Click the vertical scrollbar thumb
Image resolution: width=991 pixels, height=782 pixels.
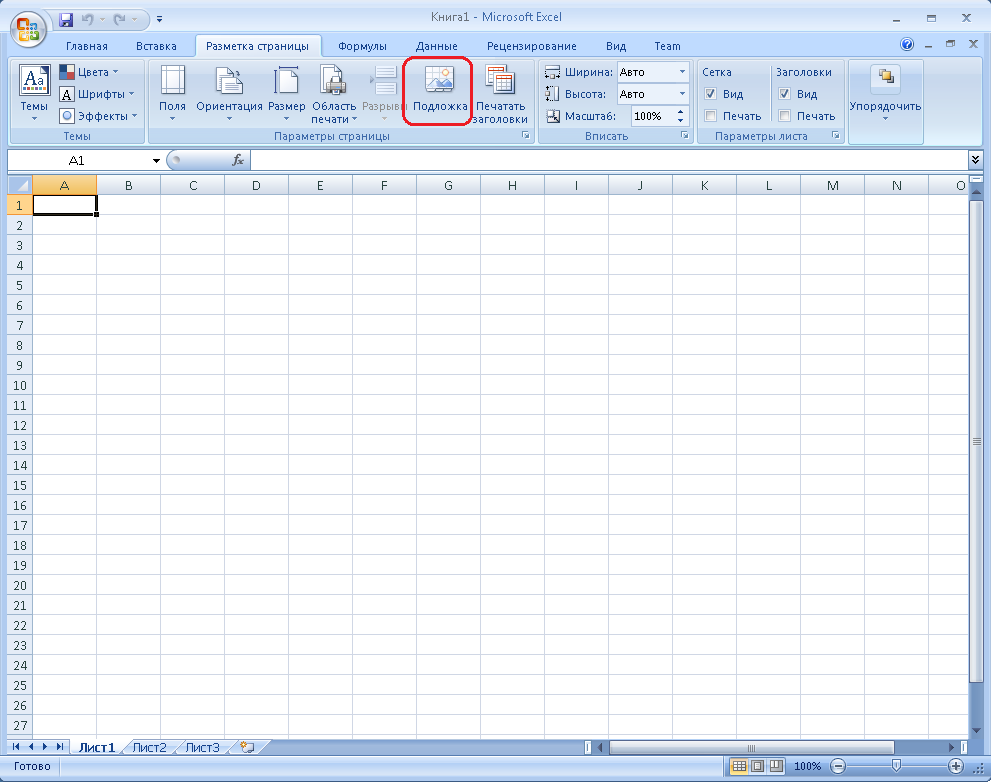point(976,441)
